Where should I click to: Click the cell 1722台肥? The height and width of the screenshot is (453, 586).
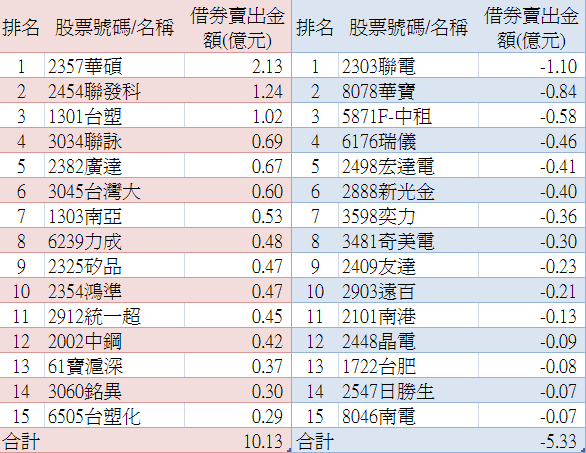tap(408, 366)
